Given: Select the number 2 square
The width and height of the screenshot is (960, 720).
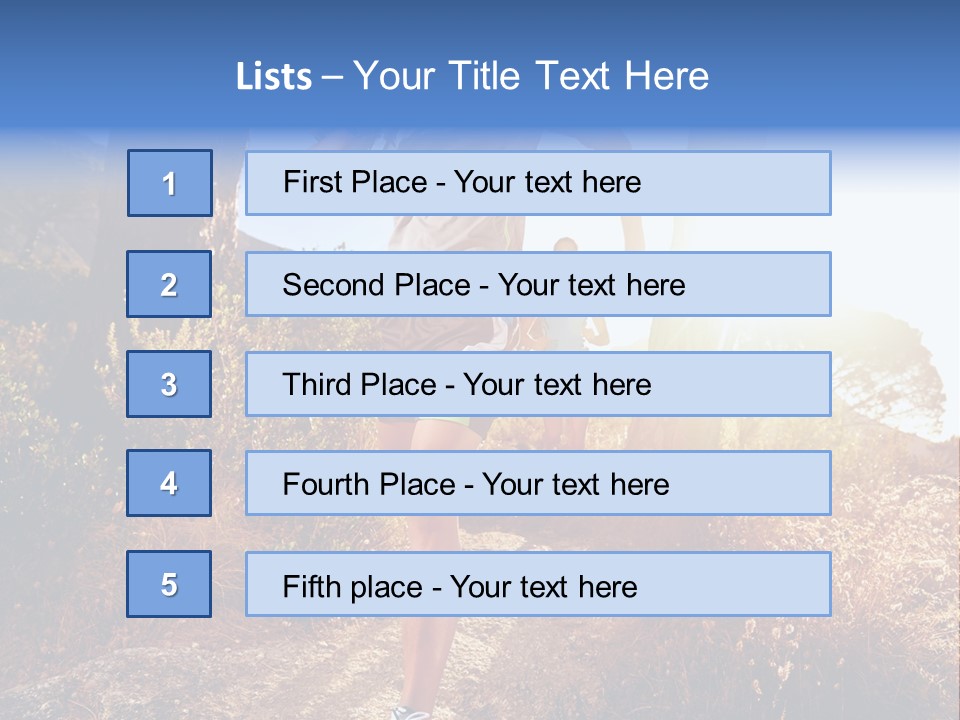Looking at the screenshot, I should click(x=169, y=285).
